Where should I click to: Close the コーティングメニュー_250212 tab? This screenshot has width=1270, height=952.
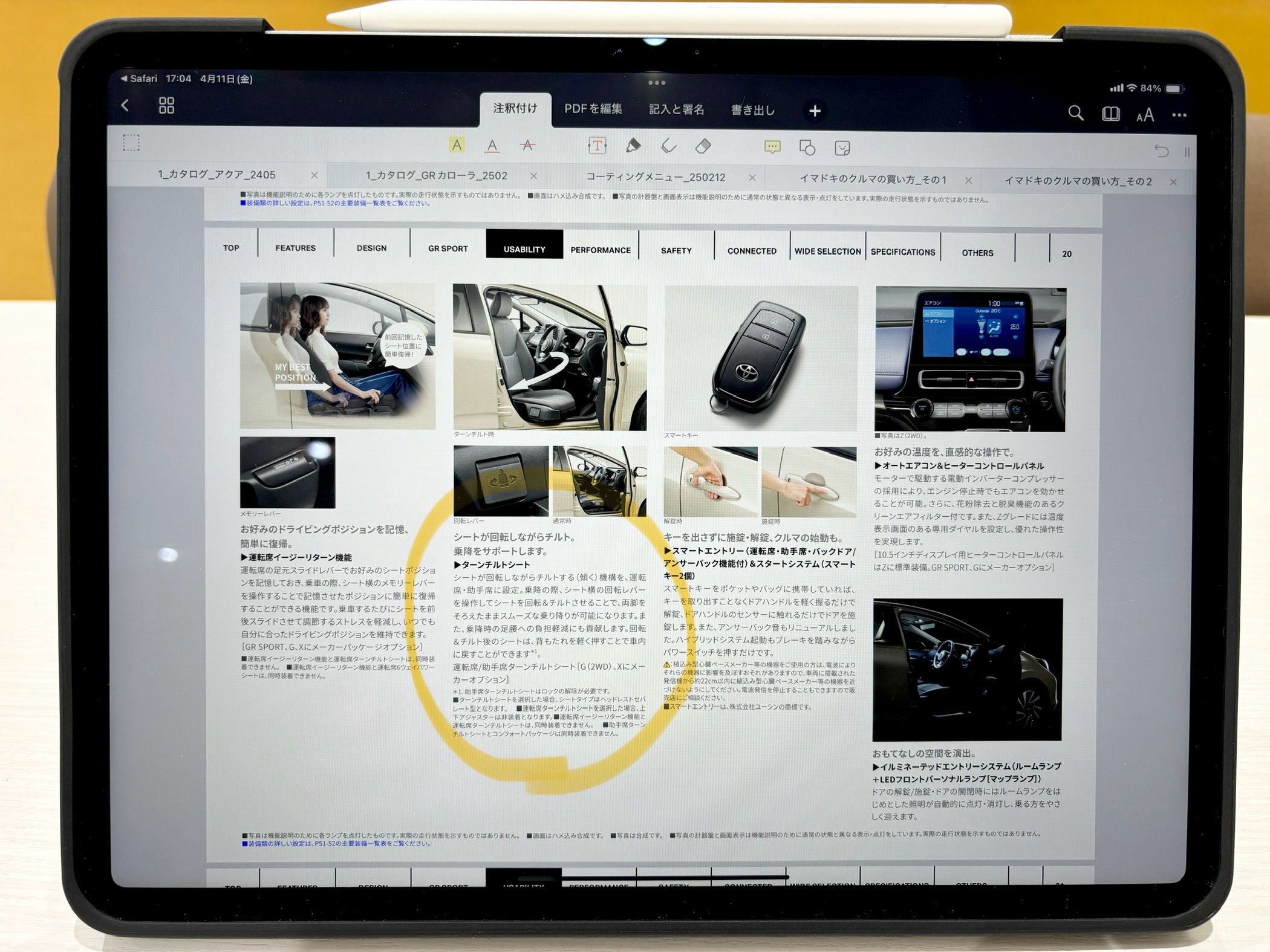(x=752, y=178)
